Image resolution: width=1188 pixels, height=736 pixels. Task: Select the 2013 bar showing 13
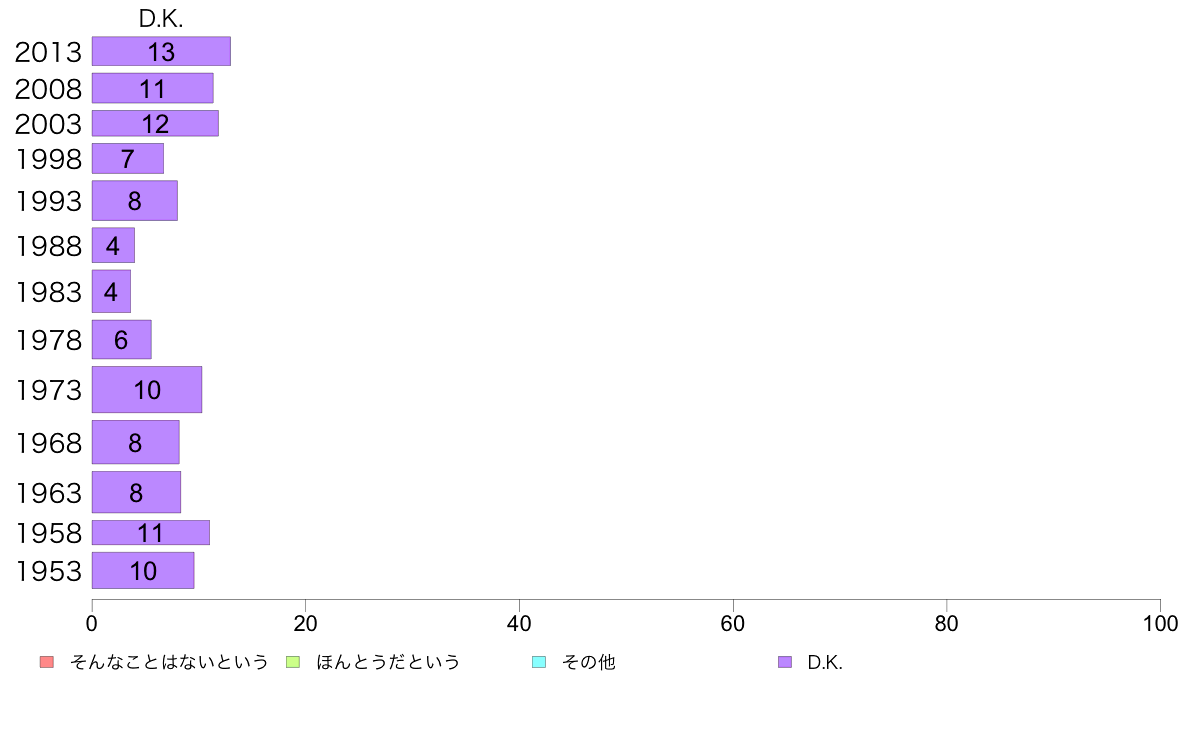click(161, 52)
